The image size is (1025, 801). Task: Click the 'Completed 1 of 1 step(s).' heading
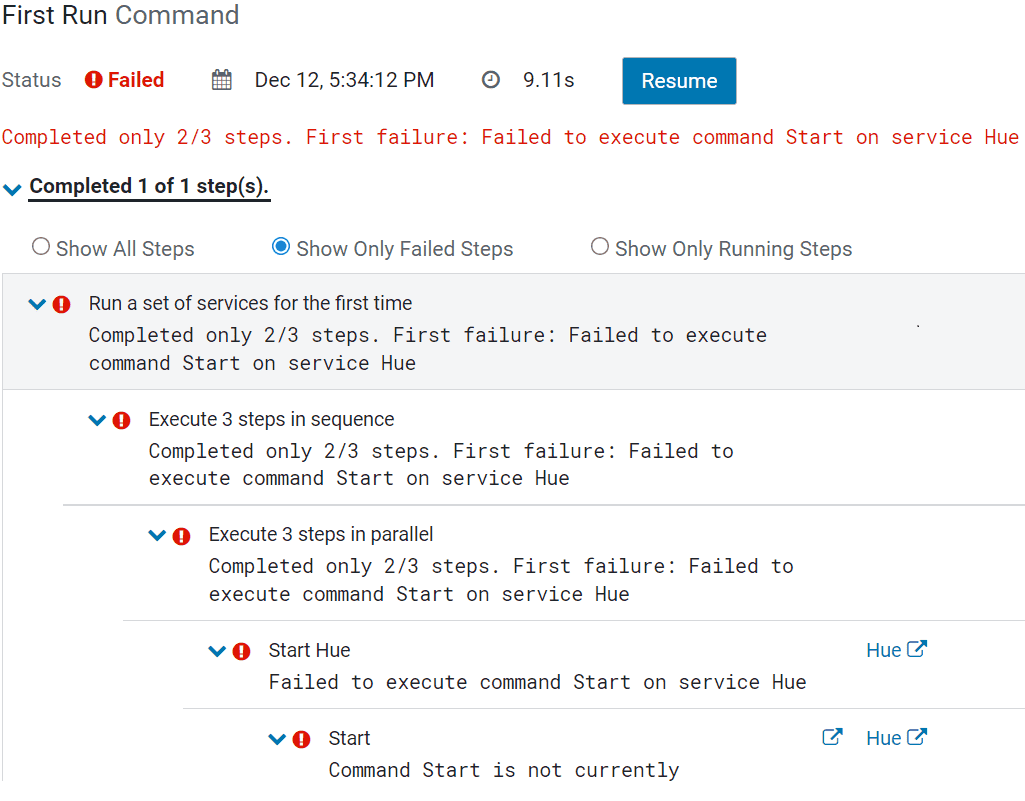[x=149, y=186]
